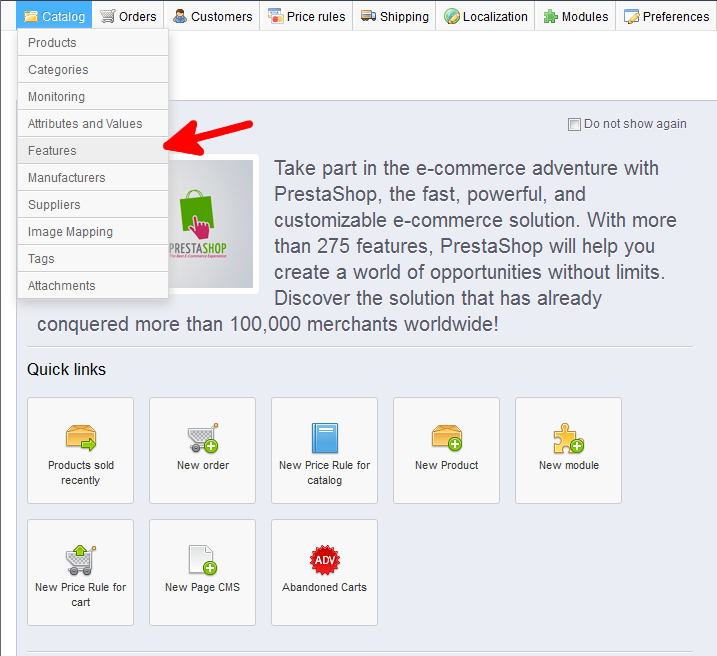
Task: Click New module link text
Action: point(569,465)
